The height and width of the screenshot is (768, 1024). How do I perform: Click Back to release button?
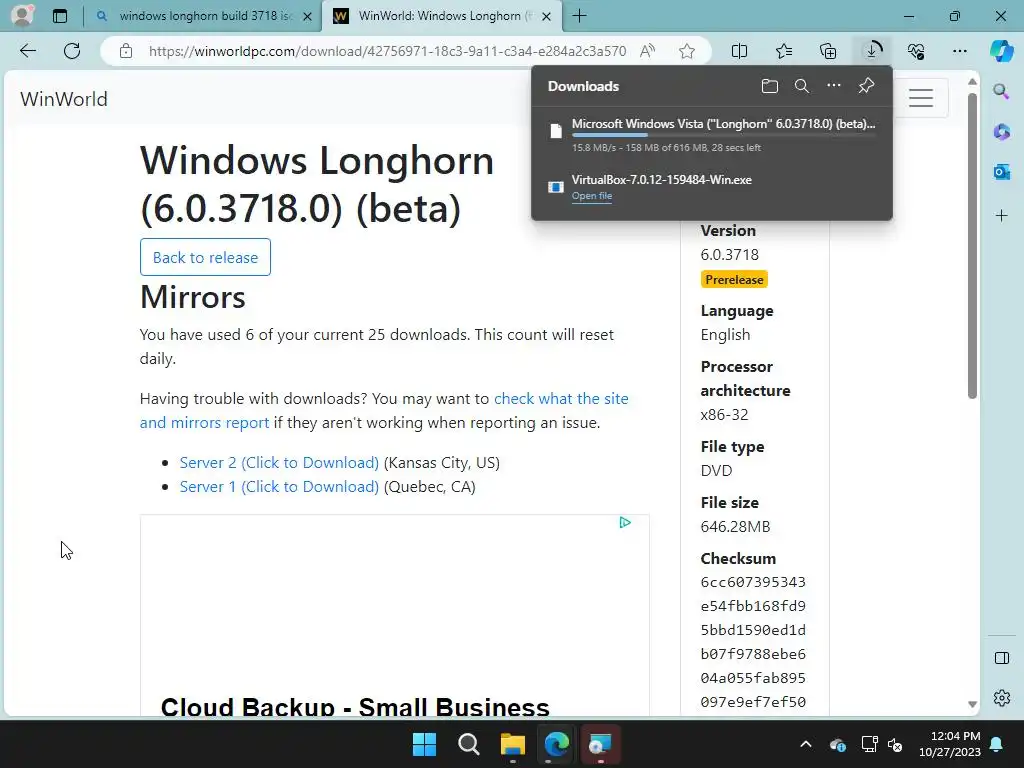coord(205,257)
